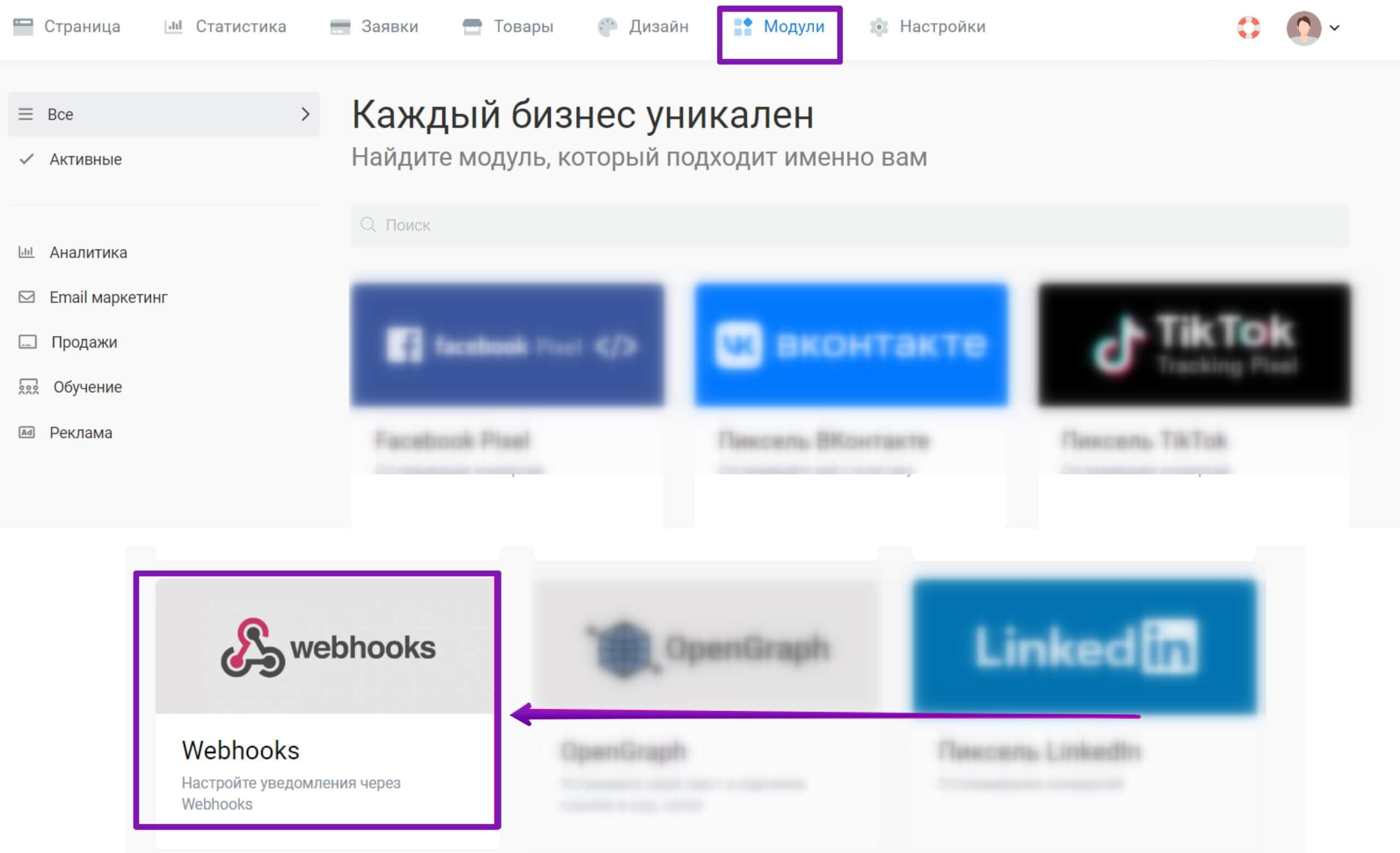Open the Заявки tab

(x=374, y=27)
